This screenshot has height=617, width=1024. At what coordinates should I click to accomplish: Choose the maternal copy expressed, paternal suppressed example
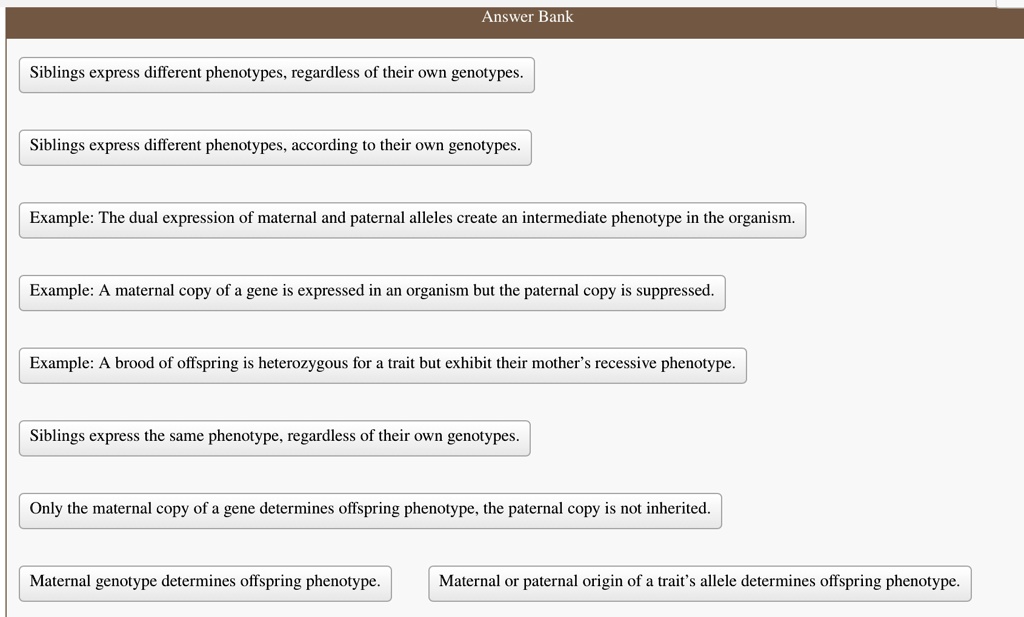coord(371,291)
